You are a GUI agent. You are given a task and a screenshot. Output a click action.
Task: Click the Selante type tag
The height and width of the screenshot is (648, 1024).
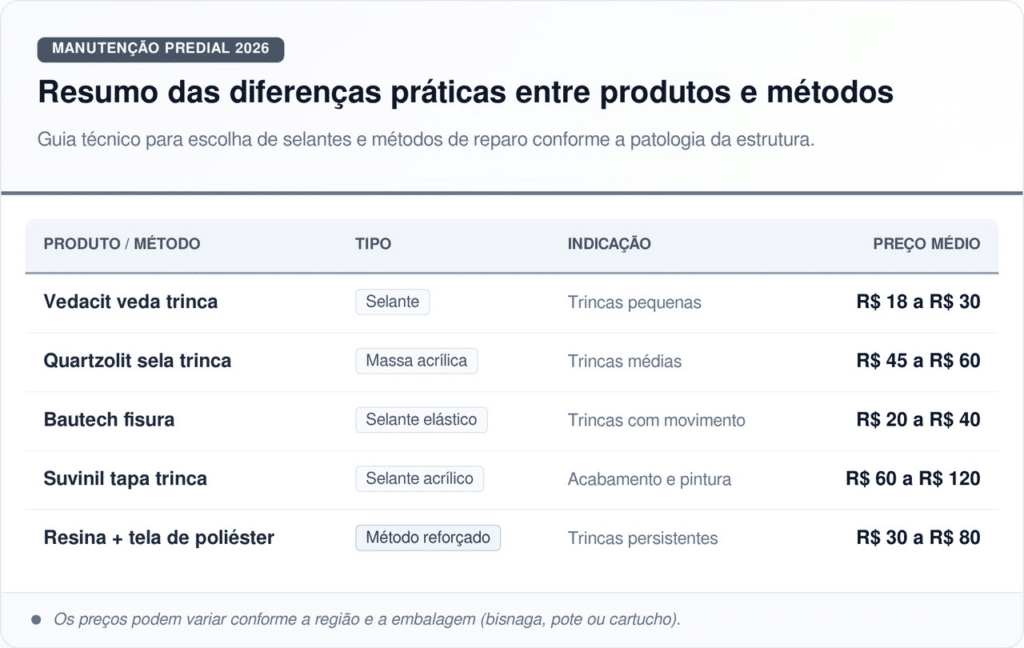tap(392, 302)
